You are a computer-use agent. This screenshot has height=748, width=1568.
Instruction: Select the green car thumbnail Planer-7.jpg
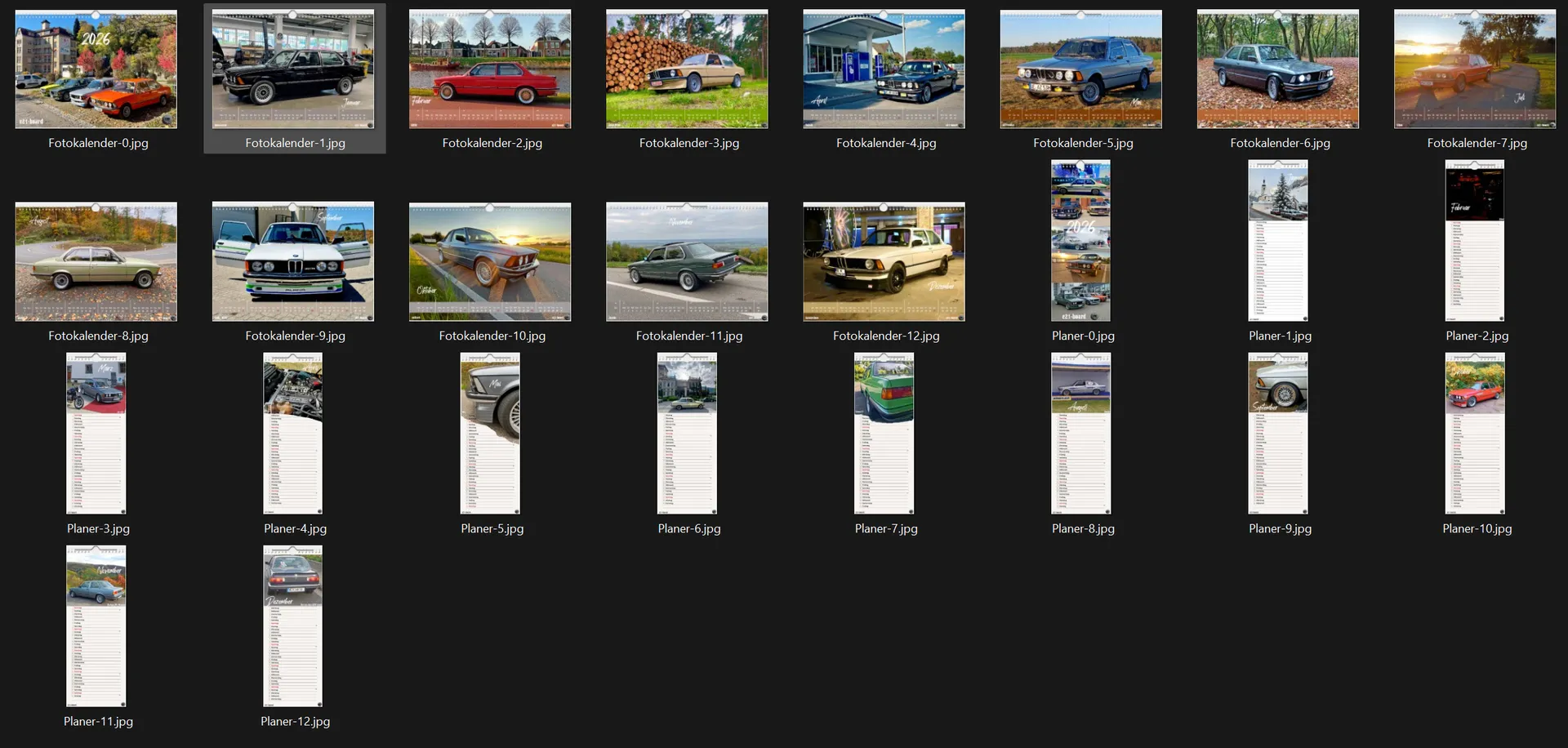(884, 434)
